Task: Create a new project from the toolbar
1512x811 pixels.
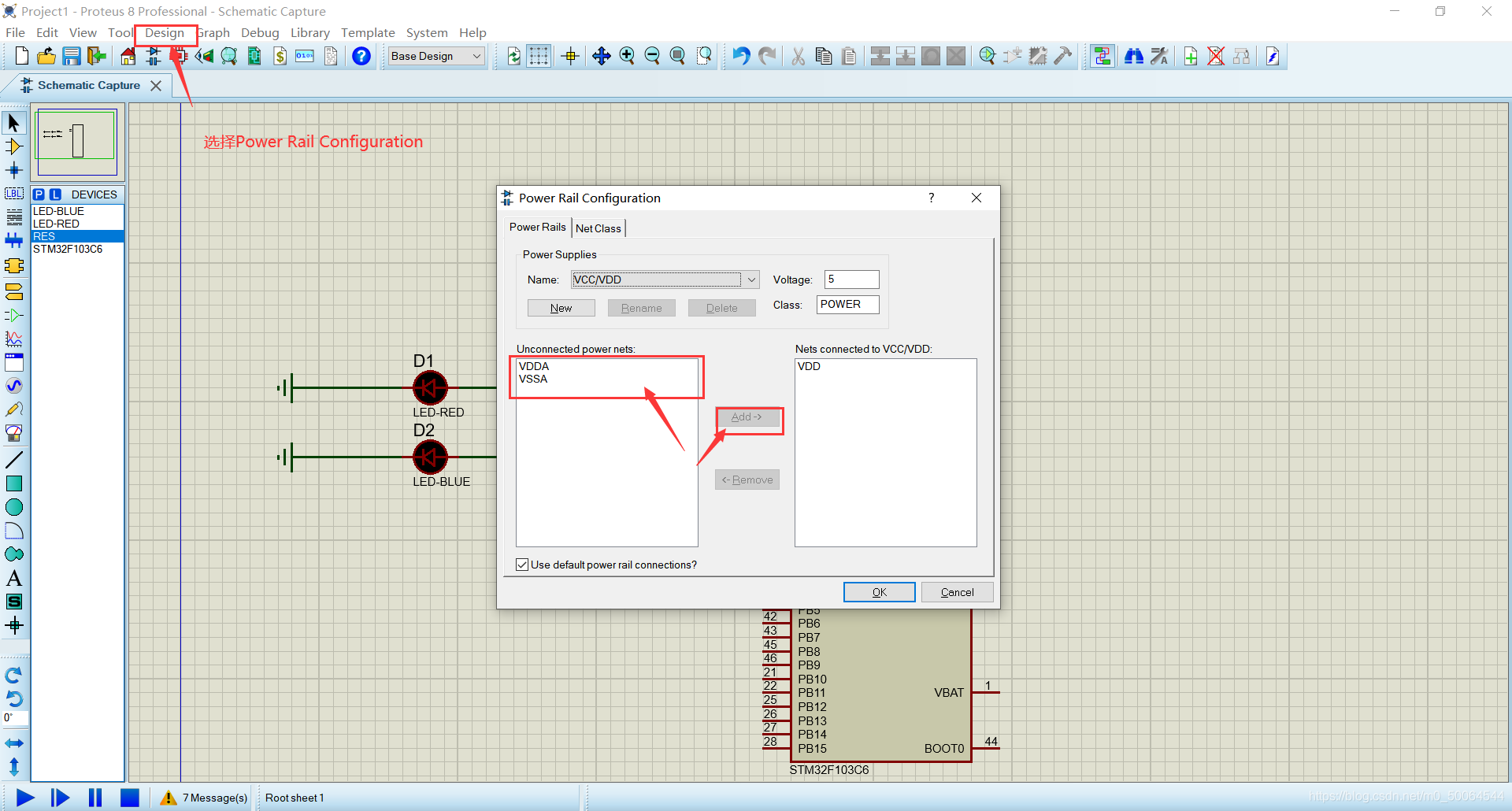Action: click(22, 56)
